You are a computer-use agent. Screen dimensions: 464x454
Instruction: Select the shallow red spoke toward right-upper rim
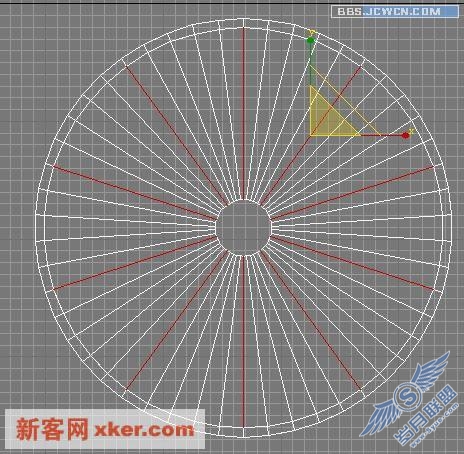352,193
